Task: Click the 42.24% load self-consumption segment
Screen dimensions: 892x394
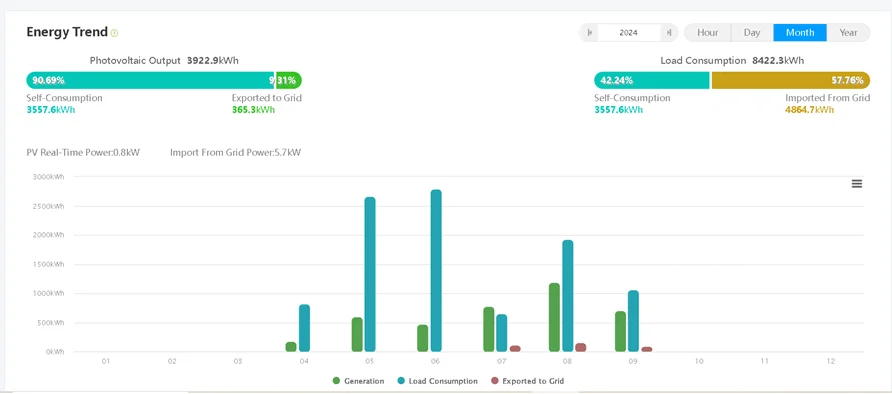Action: click(652, 81)
